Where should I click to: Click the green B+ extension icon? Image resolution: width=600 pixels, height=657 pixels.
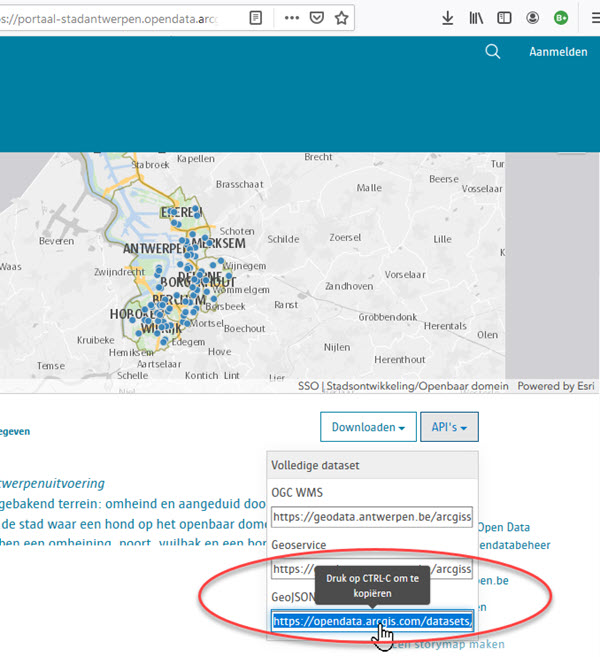tap(561, 18)
